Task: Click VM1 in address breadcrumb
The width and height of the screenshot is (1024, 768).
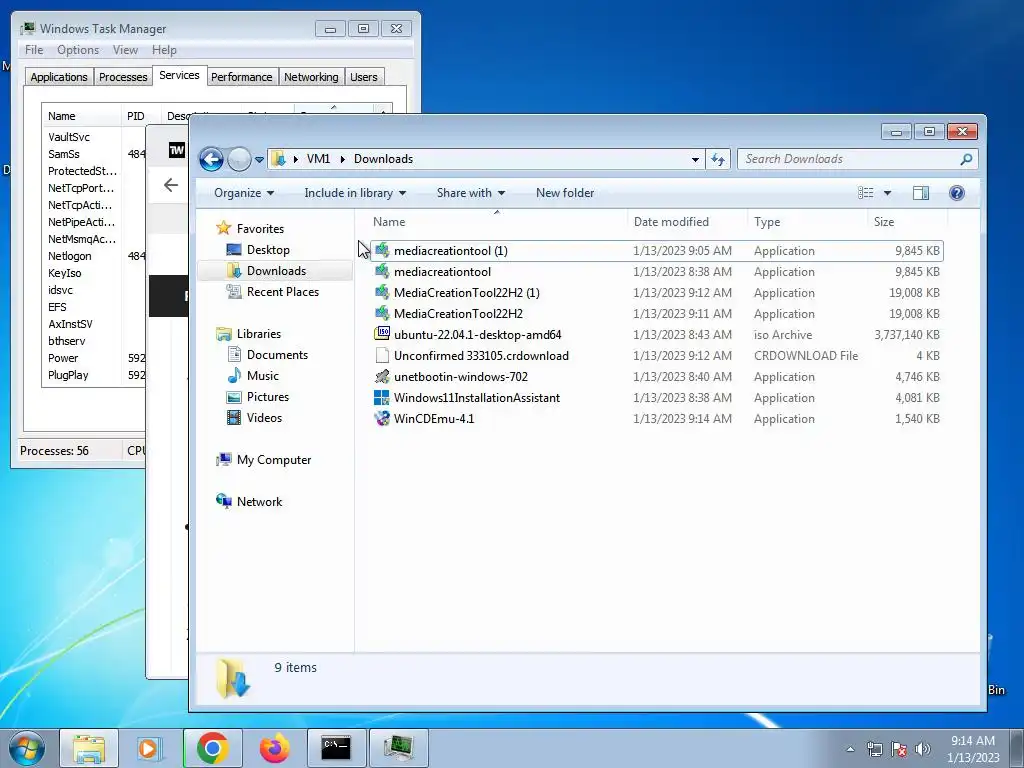Action: click(x=318, y=159)
